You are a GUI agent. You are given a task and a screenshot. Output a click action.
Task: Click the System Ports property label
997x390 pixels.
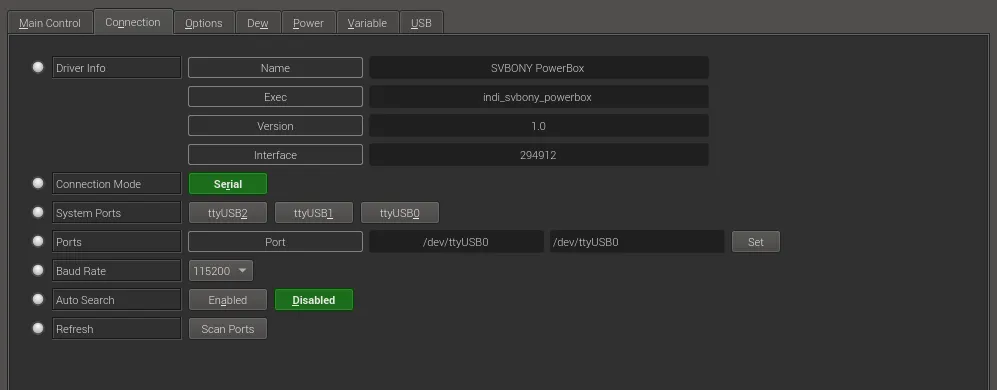tap(117, 213)
